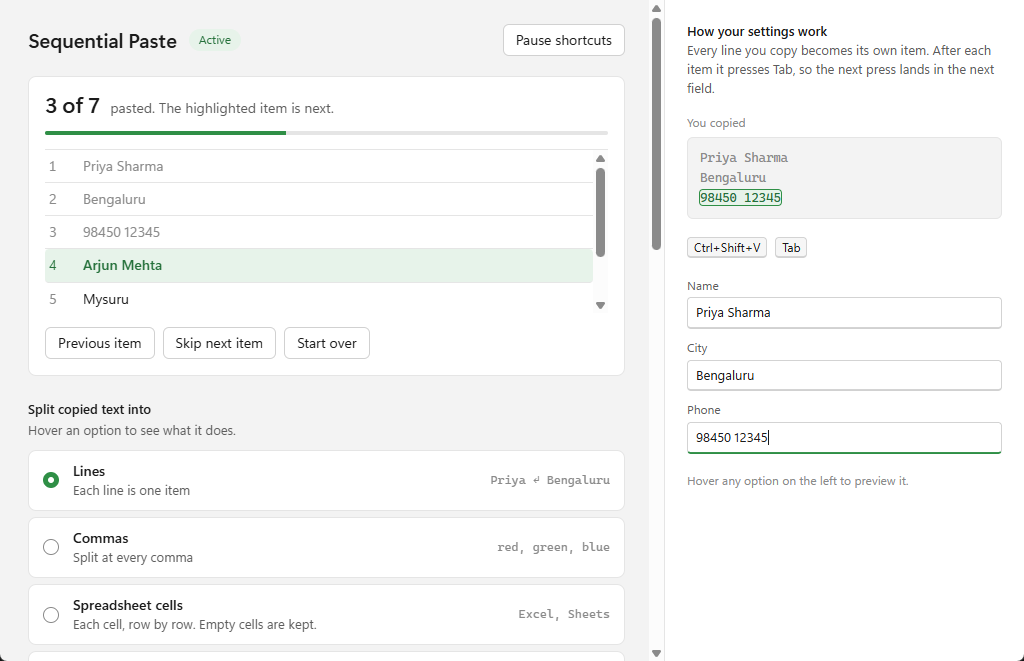Click the paste progress bar
This screenshot has width=1024, height=661.
[x=327, y=133]
